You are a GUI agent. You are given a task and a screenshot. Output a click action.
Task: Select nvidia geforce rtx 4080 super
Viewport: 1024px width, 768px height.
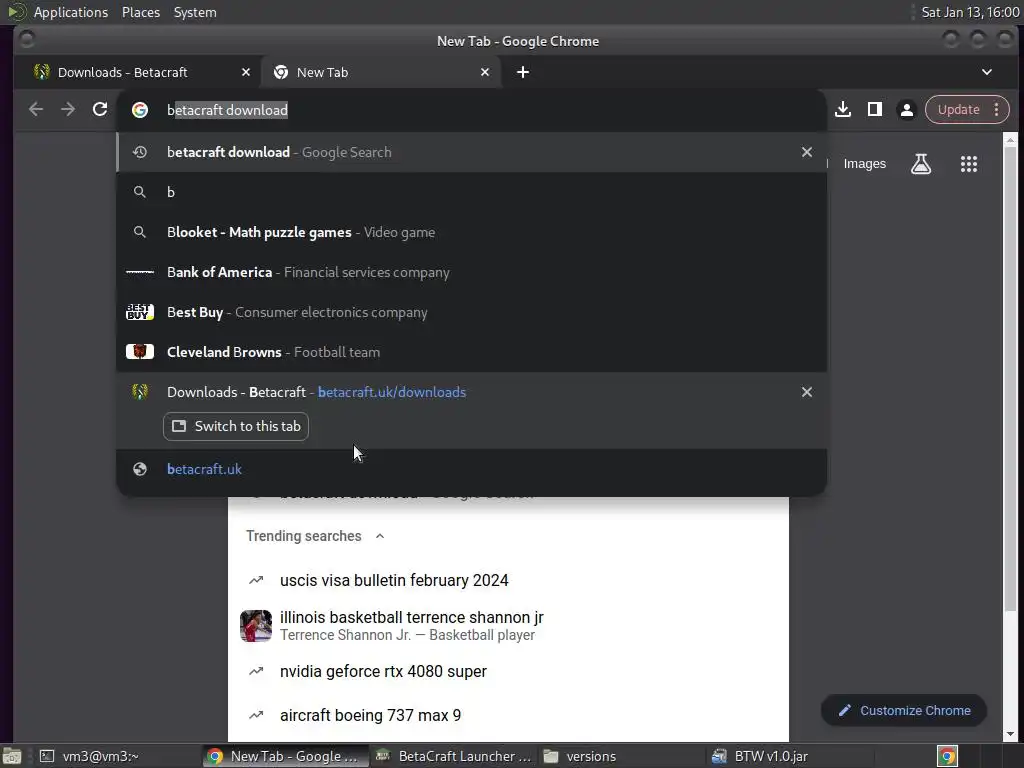[383, 671]
